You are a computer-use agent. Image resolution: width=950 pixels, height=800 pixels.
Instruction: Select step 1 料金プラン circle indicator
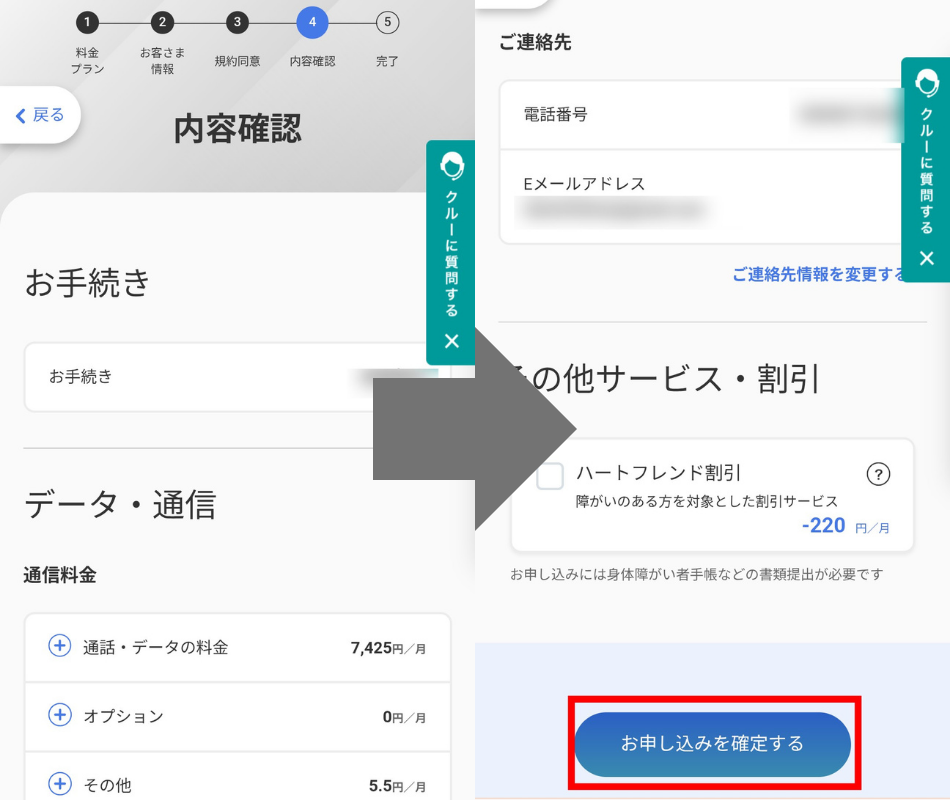click(x=88, y=20)
